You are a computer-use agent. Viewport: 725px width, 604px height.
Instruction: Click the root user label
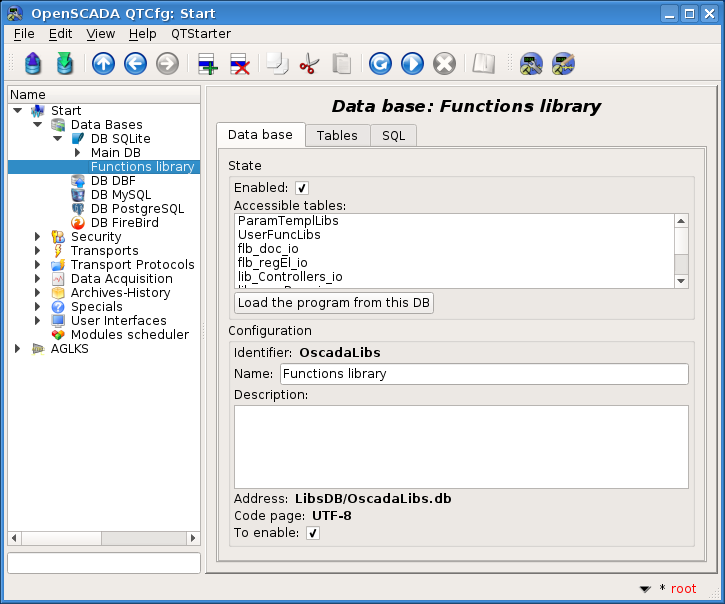683,589
